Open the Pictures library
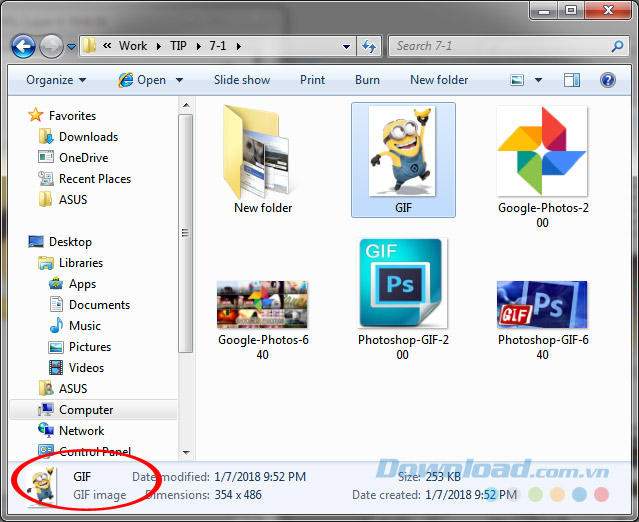The width and height of the screenshot is (639, 522). point(90,347)
